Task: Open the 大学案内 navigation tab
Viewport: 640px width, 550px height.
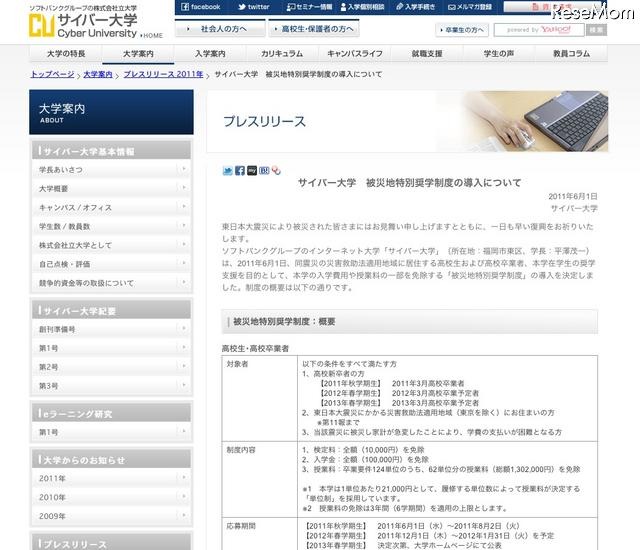Action: point(138,54)
